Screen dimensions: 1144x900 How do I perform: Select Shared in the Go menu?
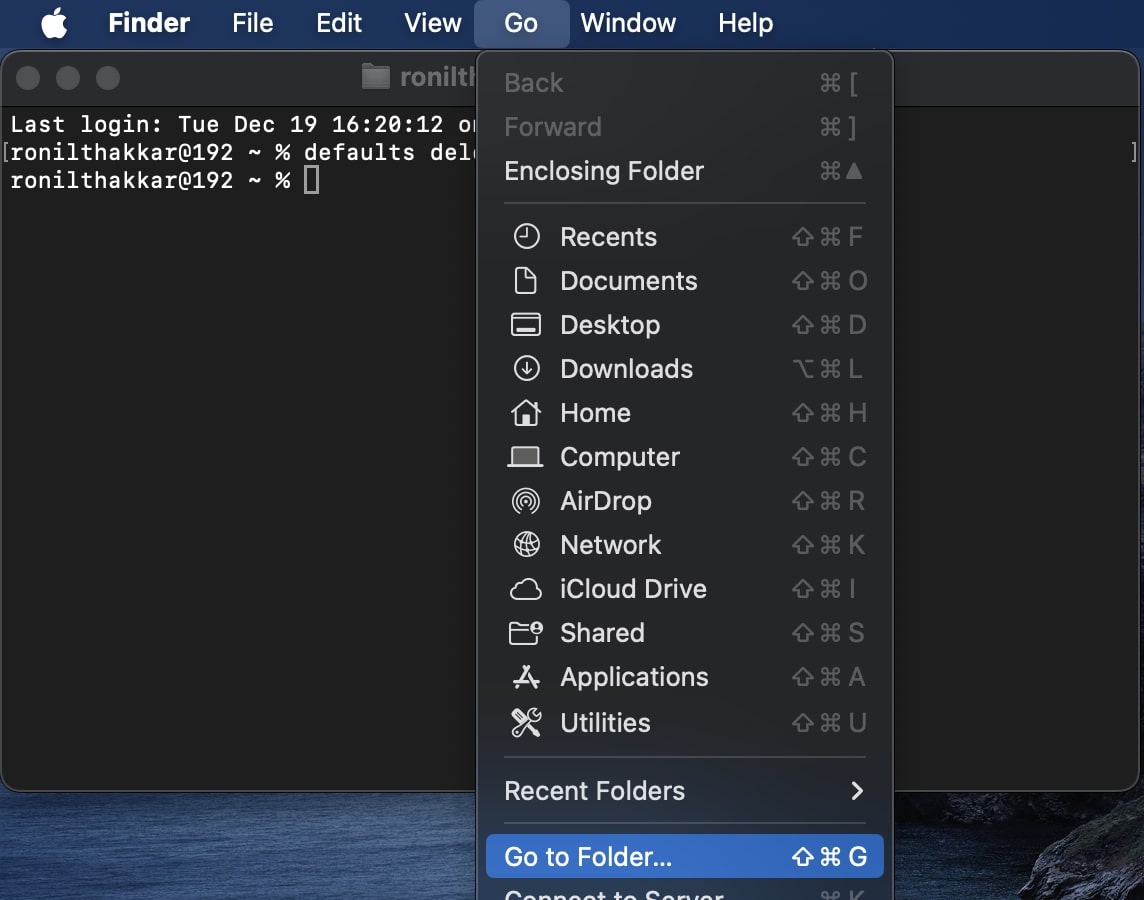[x=684, y=632]
